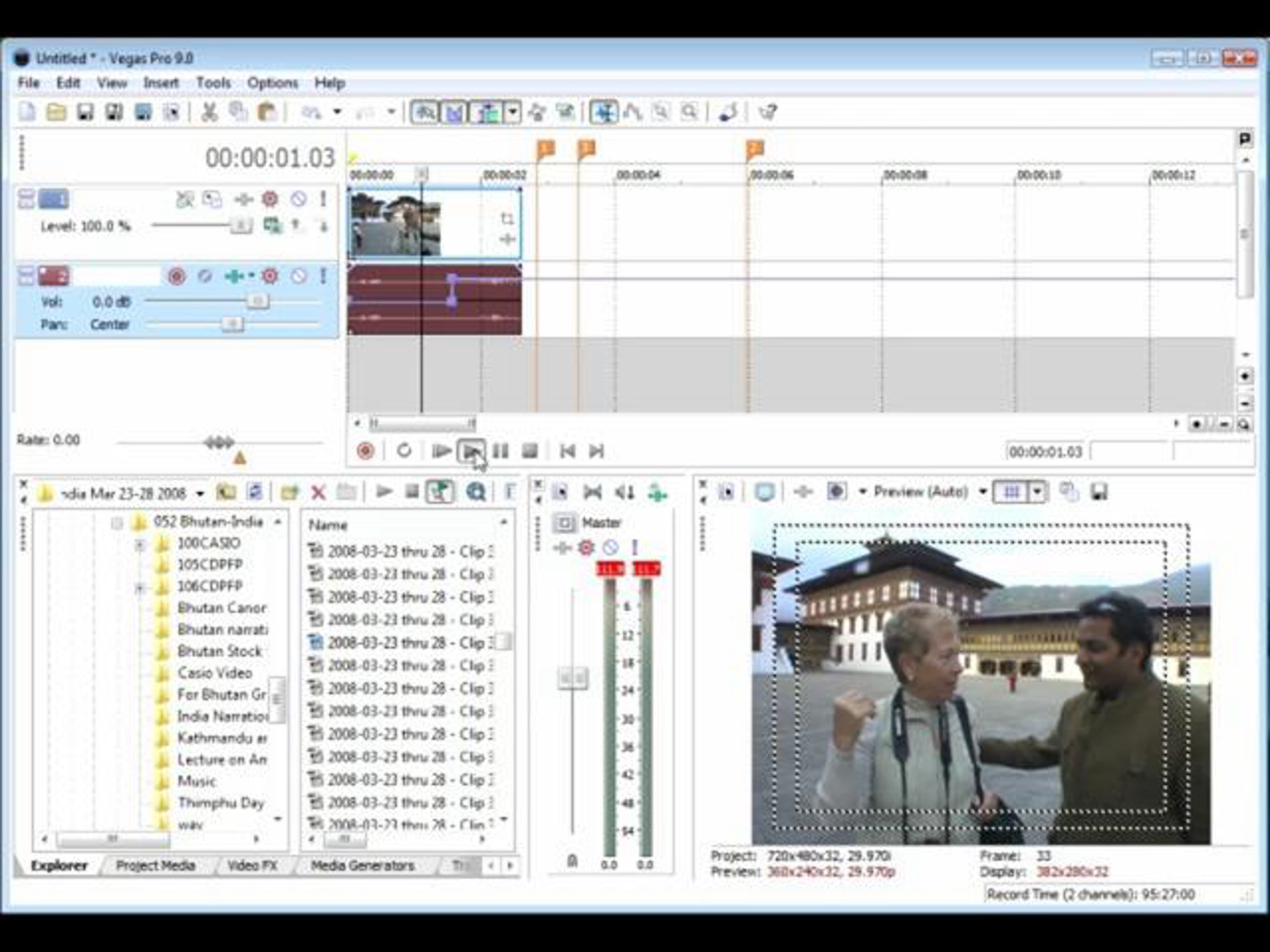Click the audio track Vol slider handle
This screenshot has height=952, width=1270.
coord(257,301)
